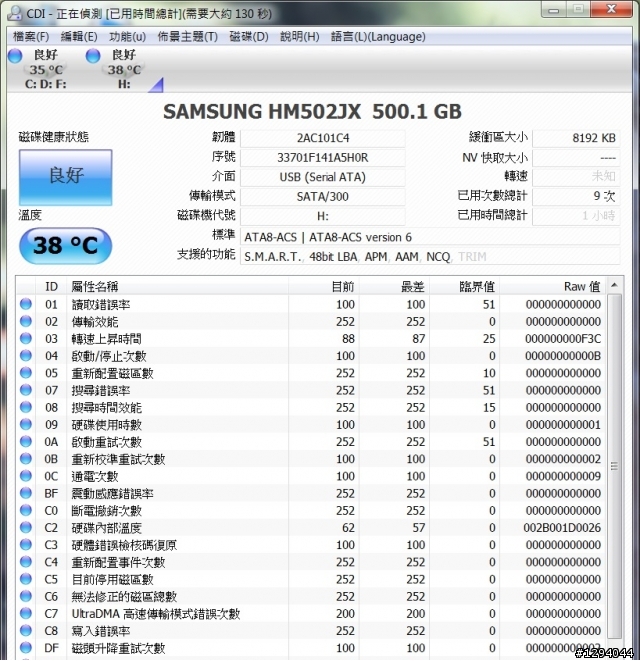
Task: Click status icon for attribute 01 讀取錯誤率
Action: coord(26,304)
